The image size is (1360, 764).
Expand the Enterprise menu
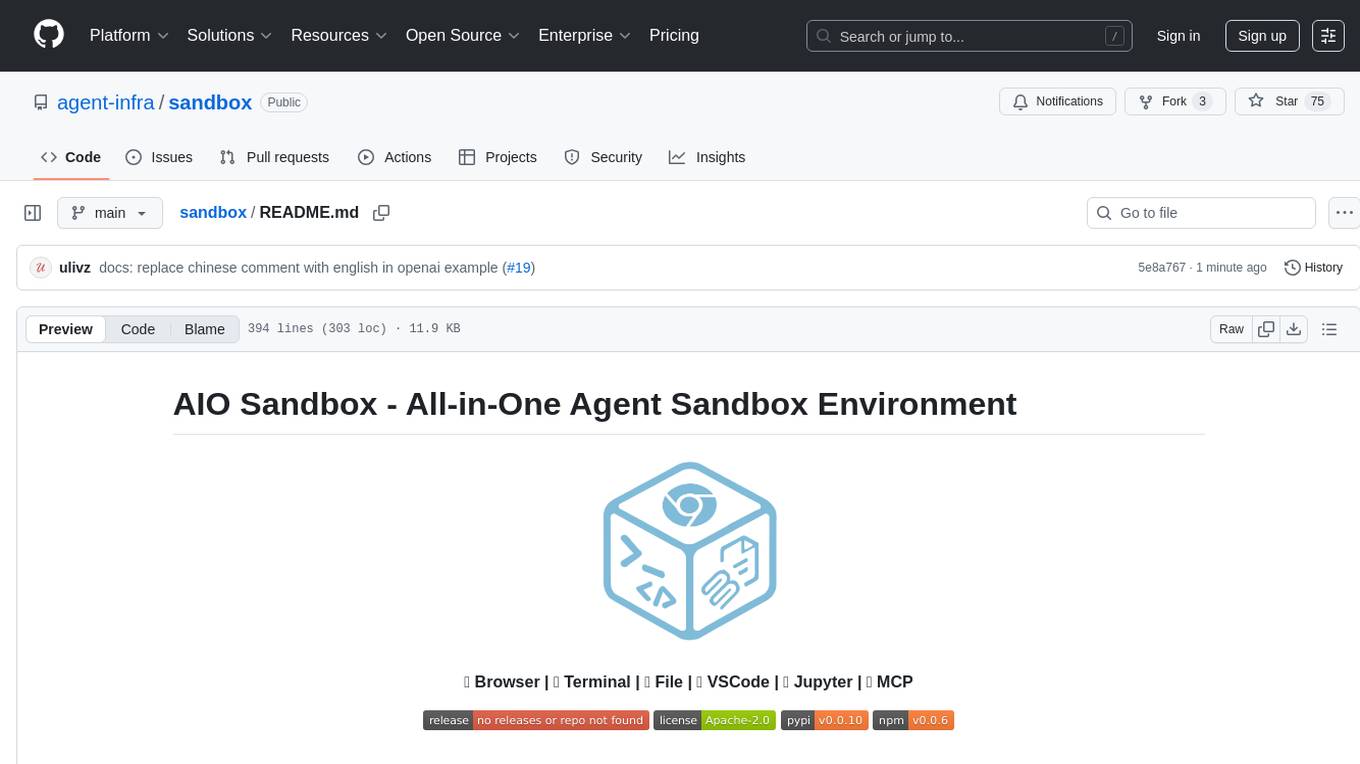tap(584, 35)
